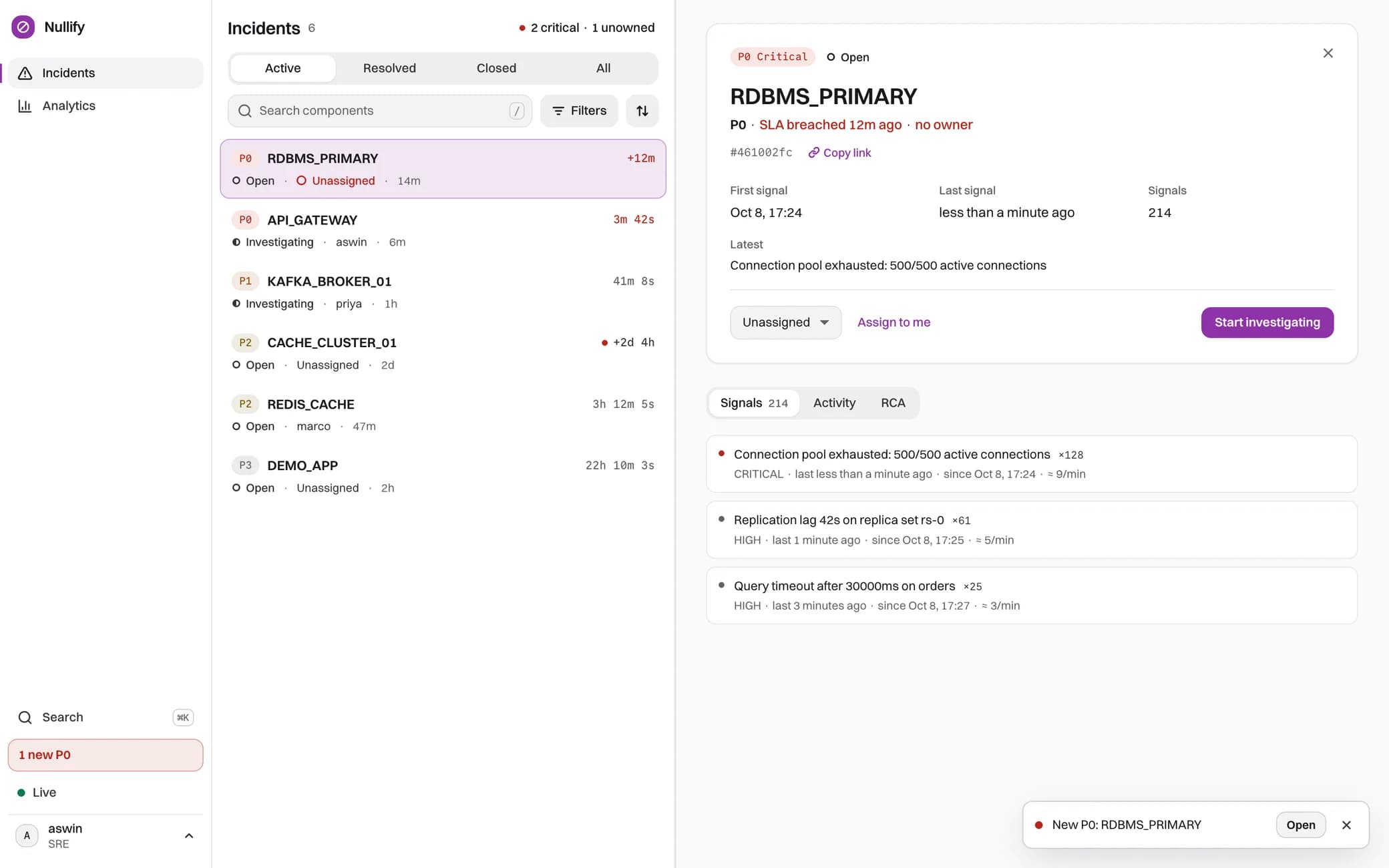Image resolution: width=1389 pixels, height=868 pixels.
Task: Click the P2 badge on REDIS_CACHE row
Action: (245, 404)
